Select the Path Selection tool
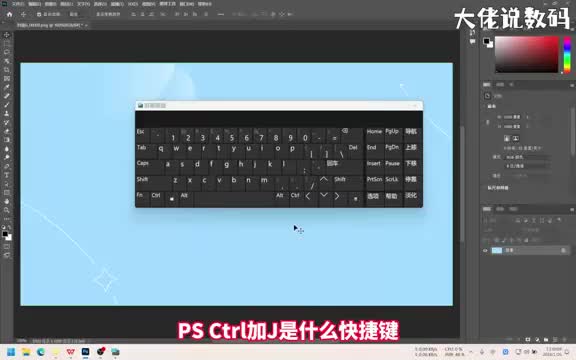 tap(7, 184)
